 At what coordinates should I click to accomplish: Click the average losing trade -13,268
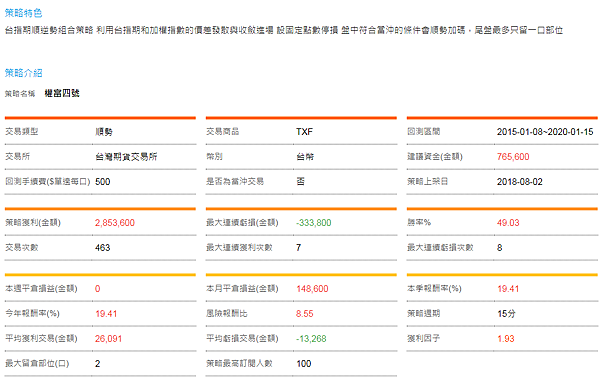[x=311, y=339]
